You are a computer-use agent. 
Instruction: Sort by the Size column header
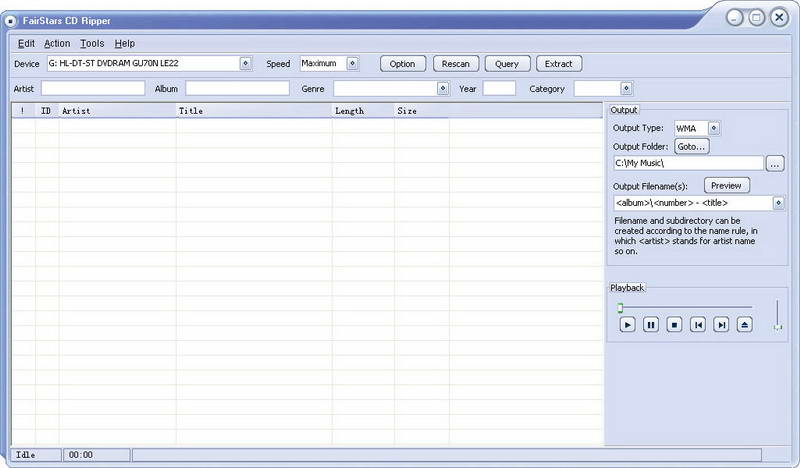(x=422, y=111)
